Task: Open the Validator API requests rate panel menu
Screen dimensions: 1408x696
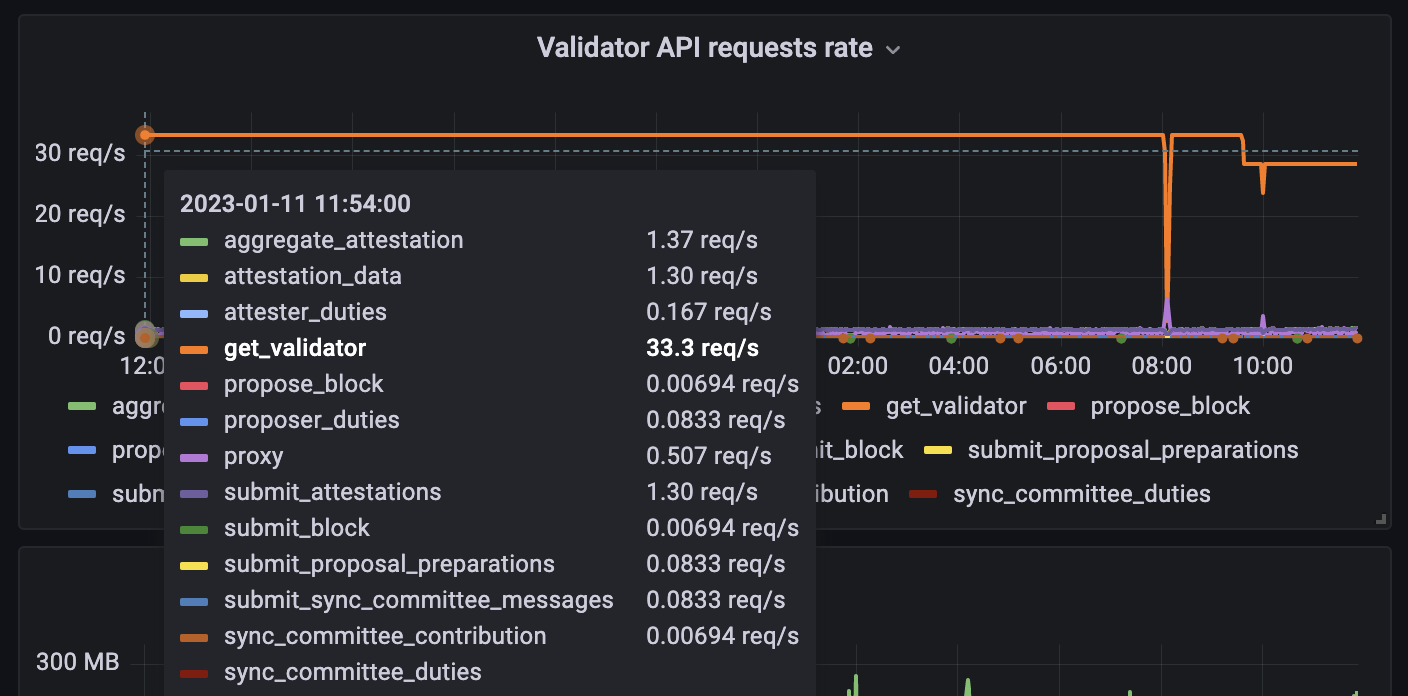Action: pos(892,48)
